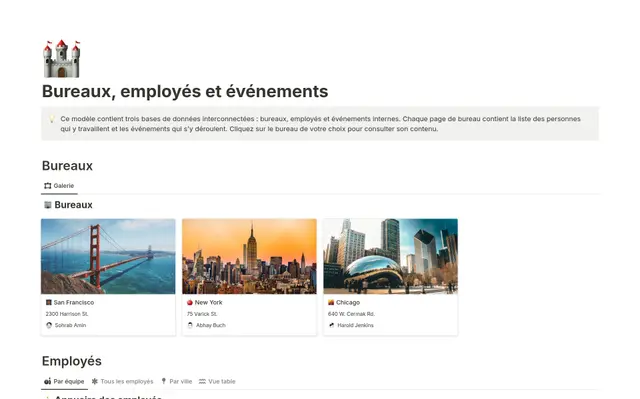The image size is (640, 399).
Task: Click the Chicago card icon
Action: [331, 302]
